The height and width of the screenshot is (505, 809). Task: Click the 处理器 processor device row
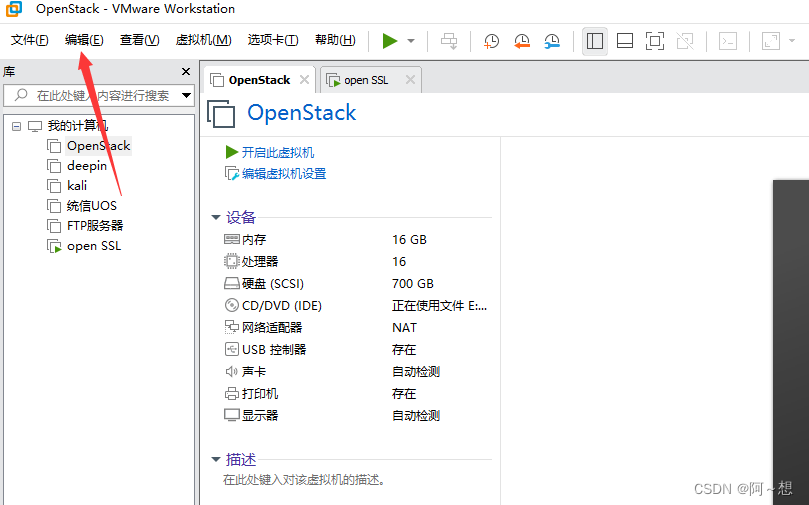[356, 262]
